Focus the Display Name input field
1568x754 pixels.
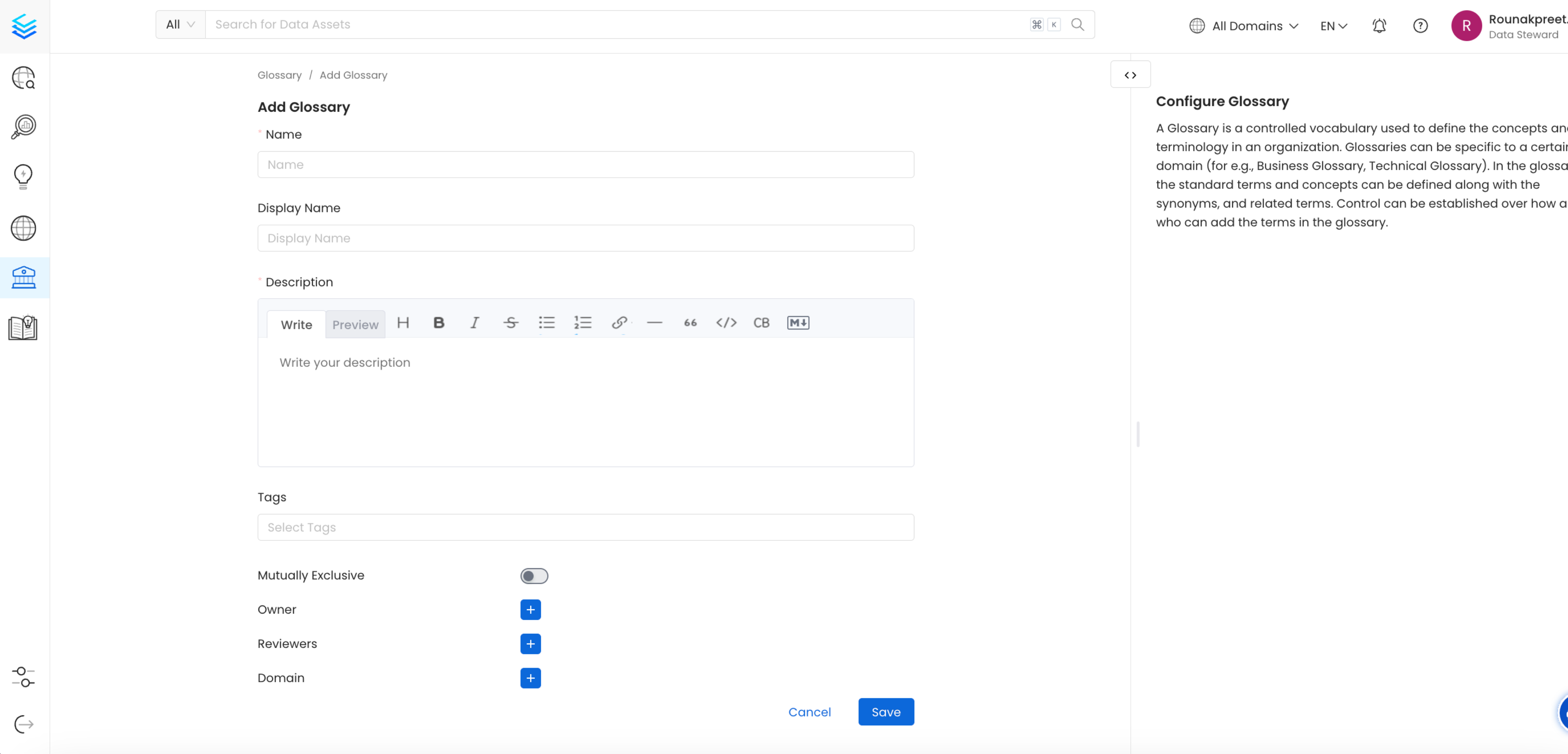tap(585, 238)
